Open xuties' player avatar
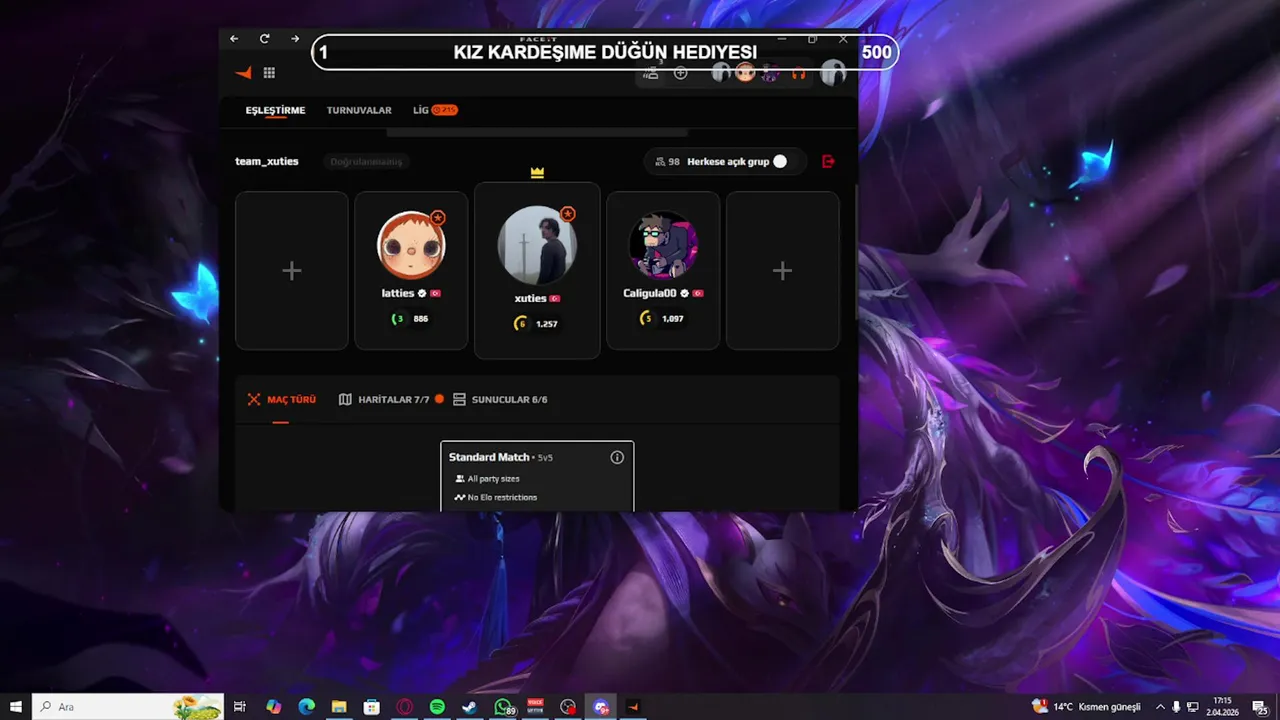The width and height of the screenshot is (1280, 720). pos(537,246)
